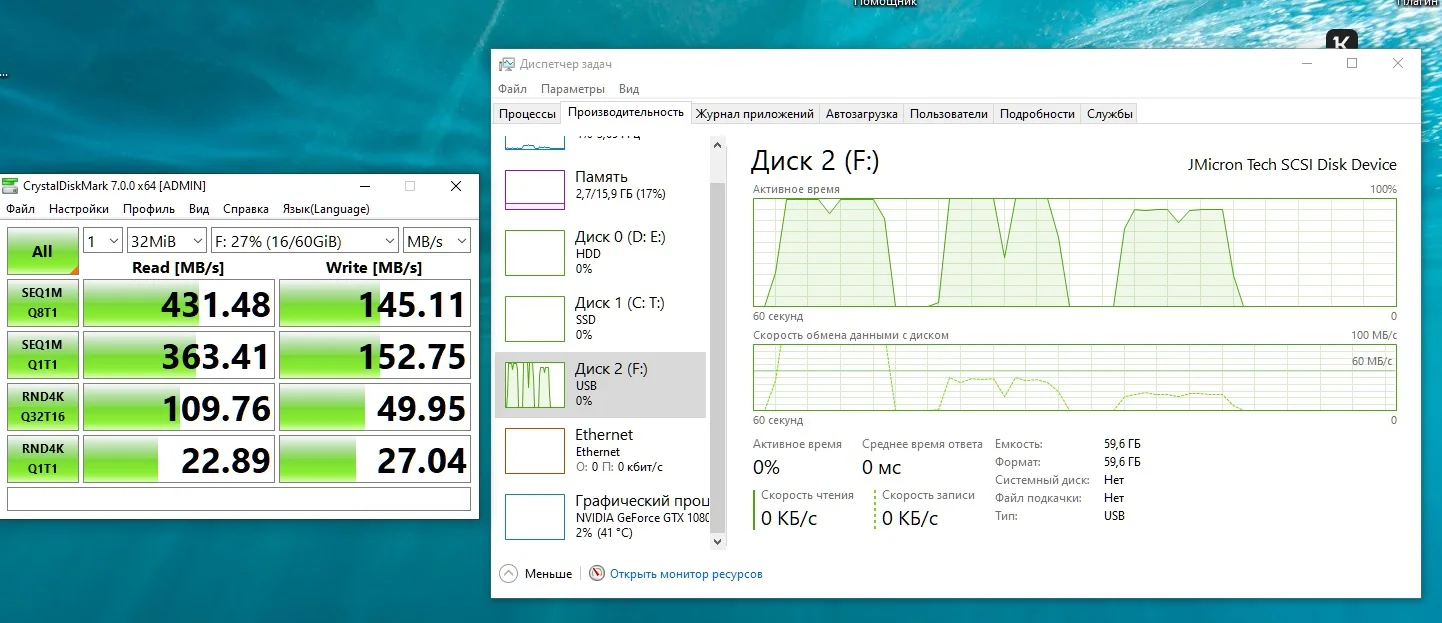Switch to the Службы tab
Screen dimensions: 1442x623
(x=1110, y=114)
